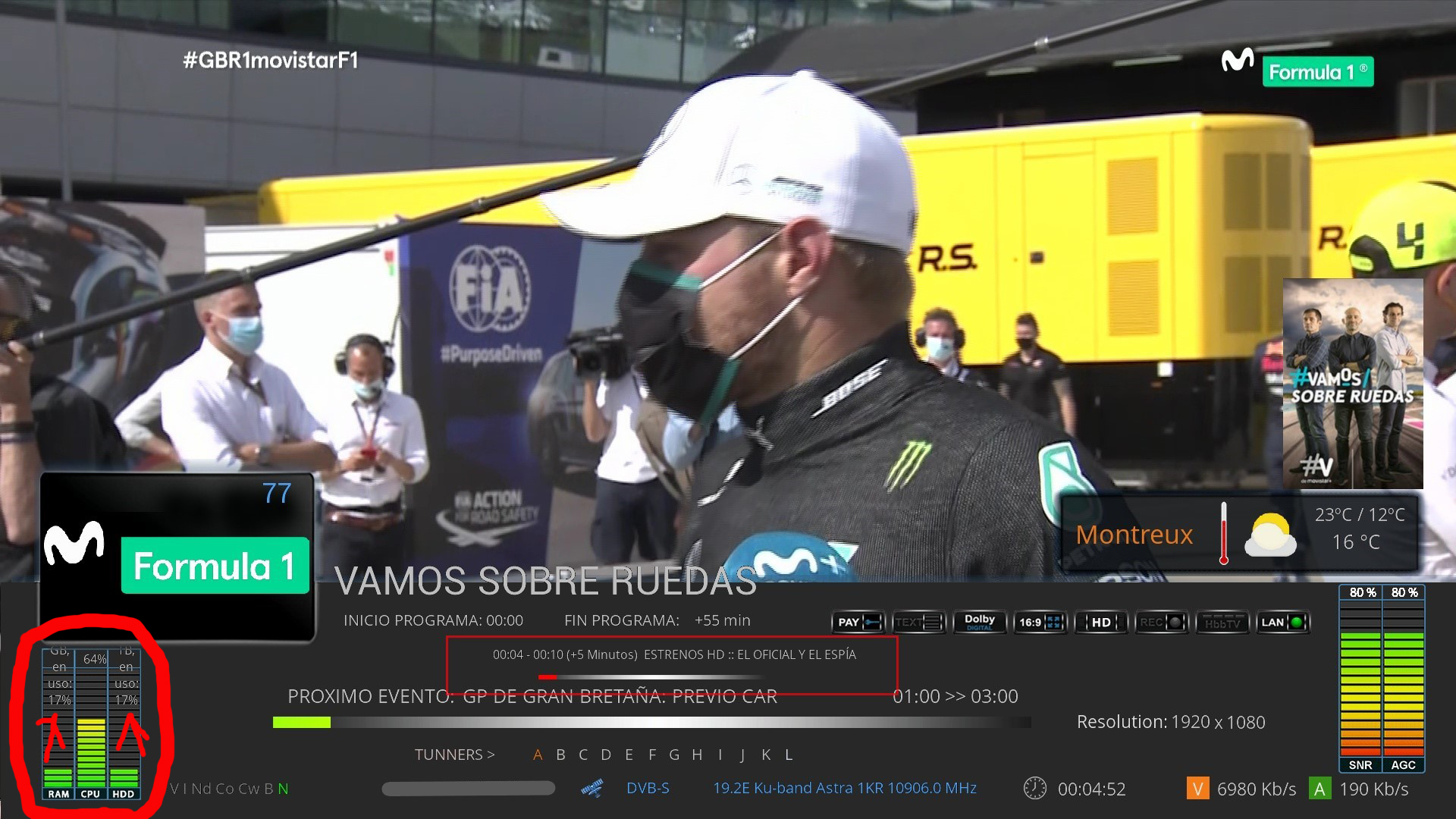
Task: Click the green A audio bitrate icon
Action: [x=1319, y=789]
